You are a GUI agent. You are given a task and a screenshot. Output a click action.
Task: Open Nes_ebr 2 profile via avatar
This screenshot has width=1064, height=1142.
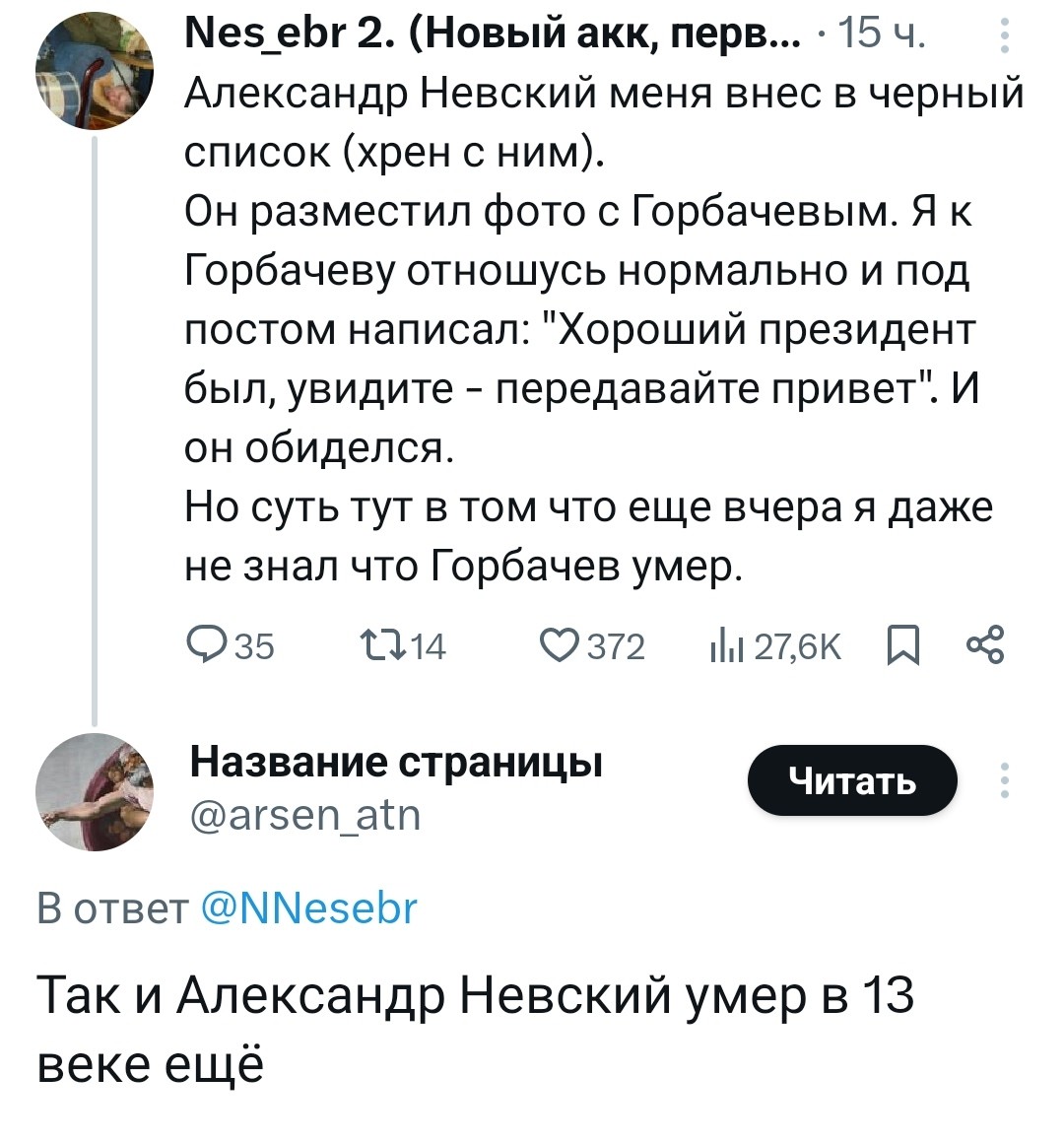click(96, 69)
